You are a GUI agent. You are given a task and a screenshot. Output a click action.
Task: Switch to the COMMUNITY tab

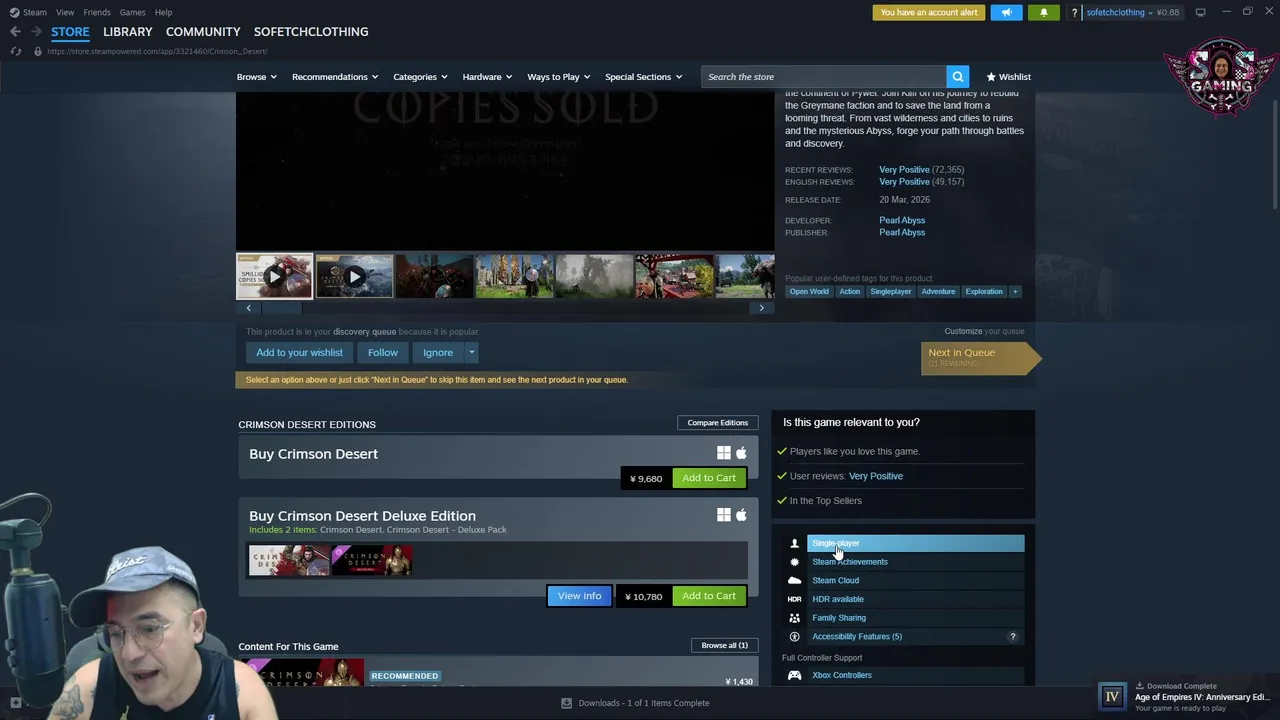[203, 32]
